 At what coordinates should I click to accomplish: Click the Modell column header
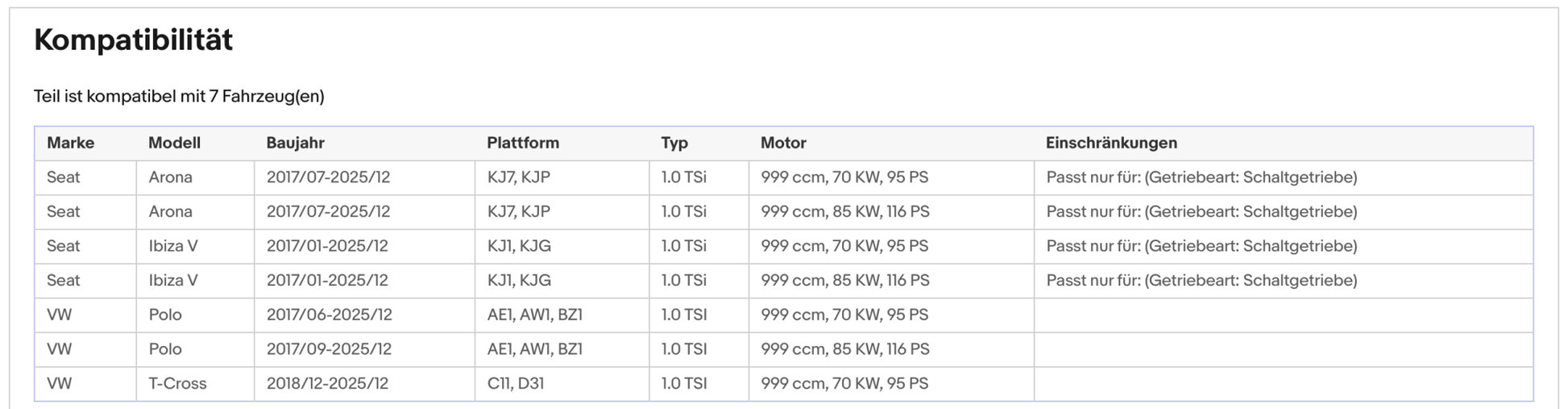click(174, 143)
